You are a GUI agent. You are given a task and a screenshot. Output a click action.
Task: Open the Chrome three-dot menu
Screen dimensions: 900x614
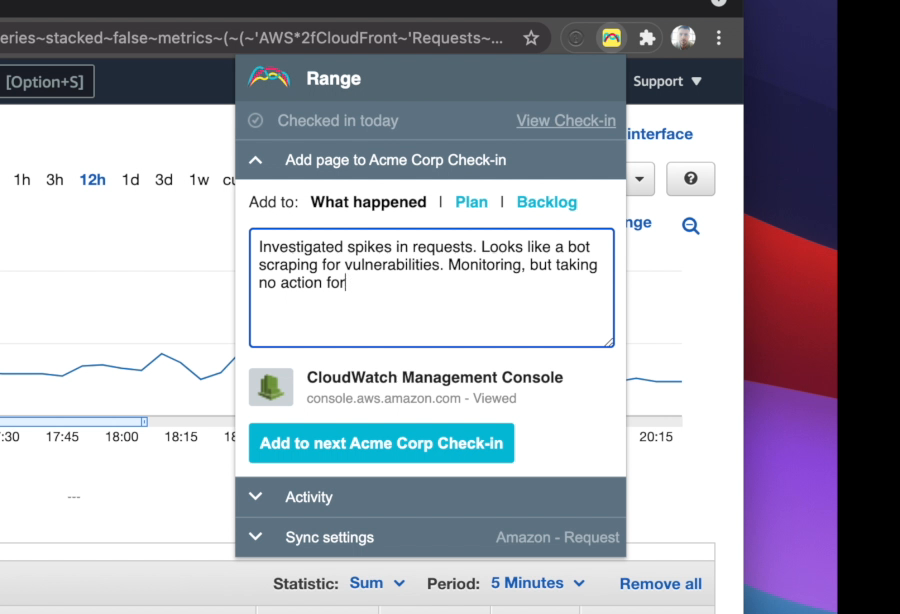tap(719, 38)
